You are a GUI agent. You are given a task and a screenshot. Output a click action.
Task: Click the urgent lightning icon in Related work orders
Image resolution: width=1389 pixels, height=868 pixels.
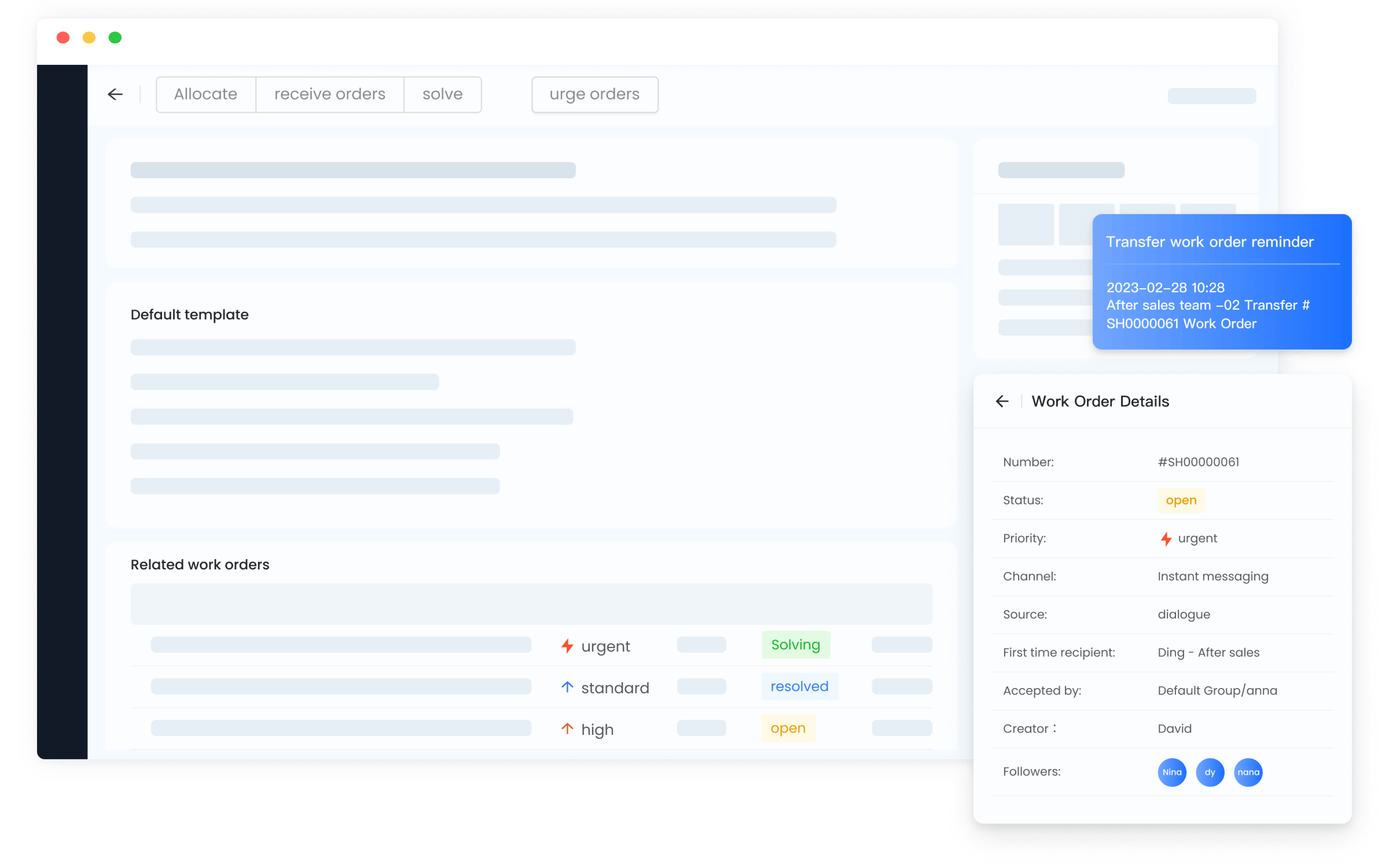coord(567,646)
